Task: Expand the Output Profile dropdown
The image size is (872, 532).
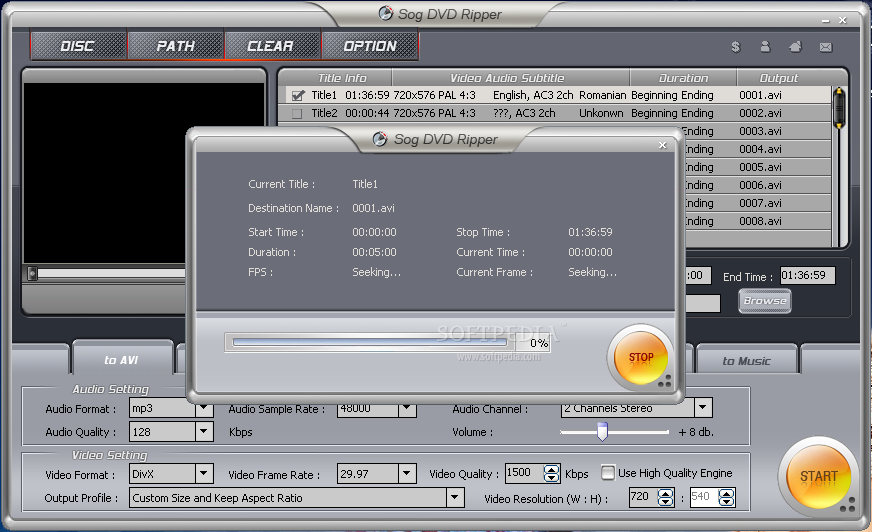Action: [x=455, y=498]
